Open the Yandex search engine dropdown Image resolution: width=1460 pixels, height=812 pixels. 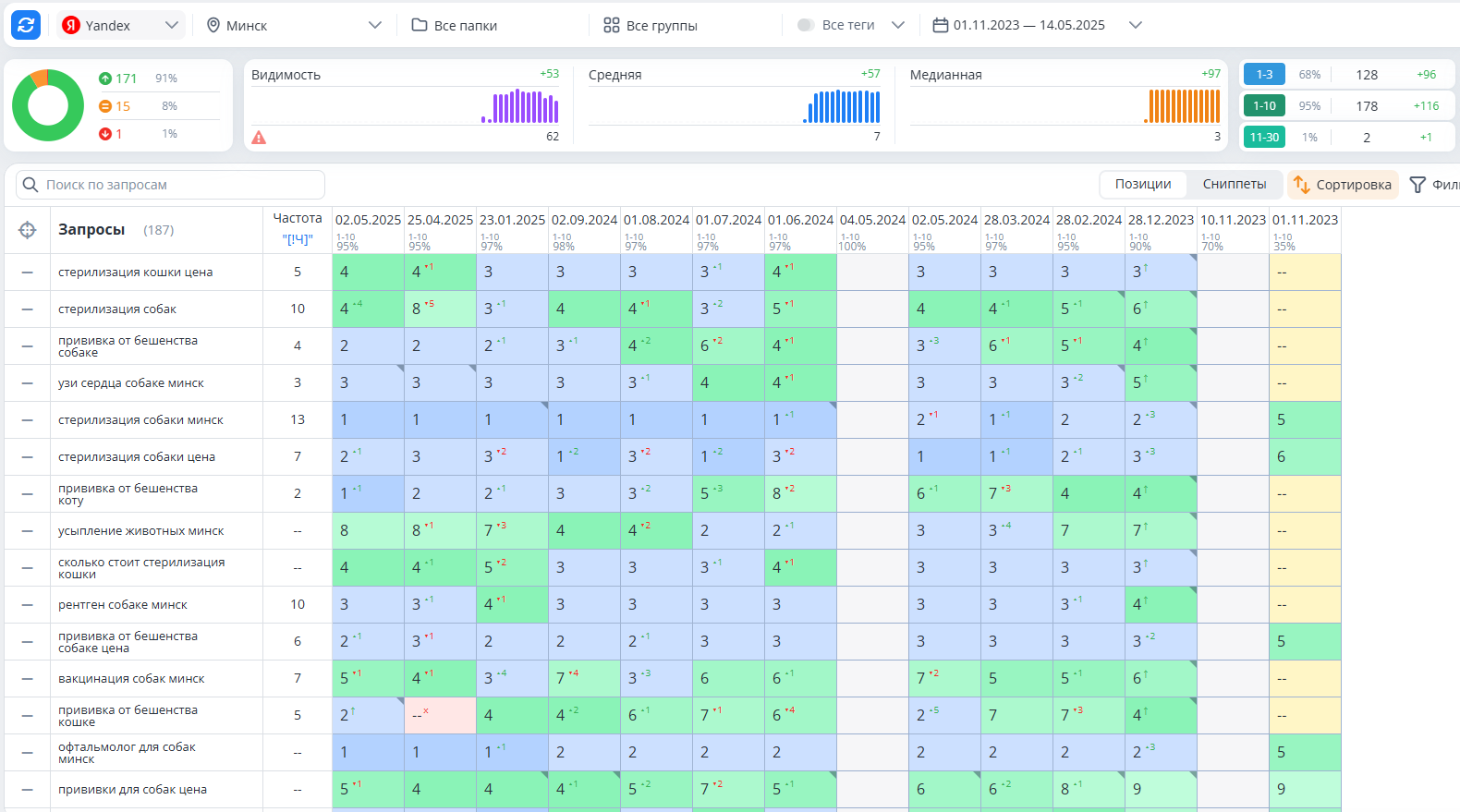121,25
